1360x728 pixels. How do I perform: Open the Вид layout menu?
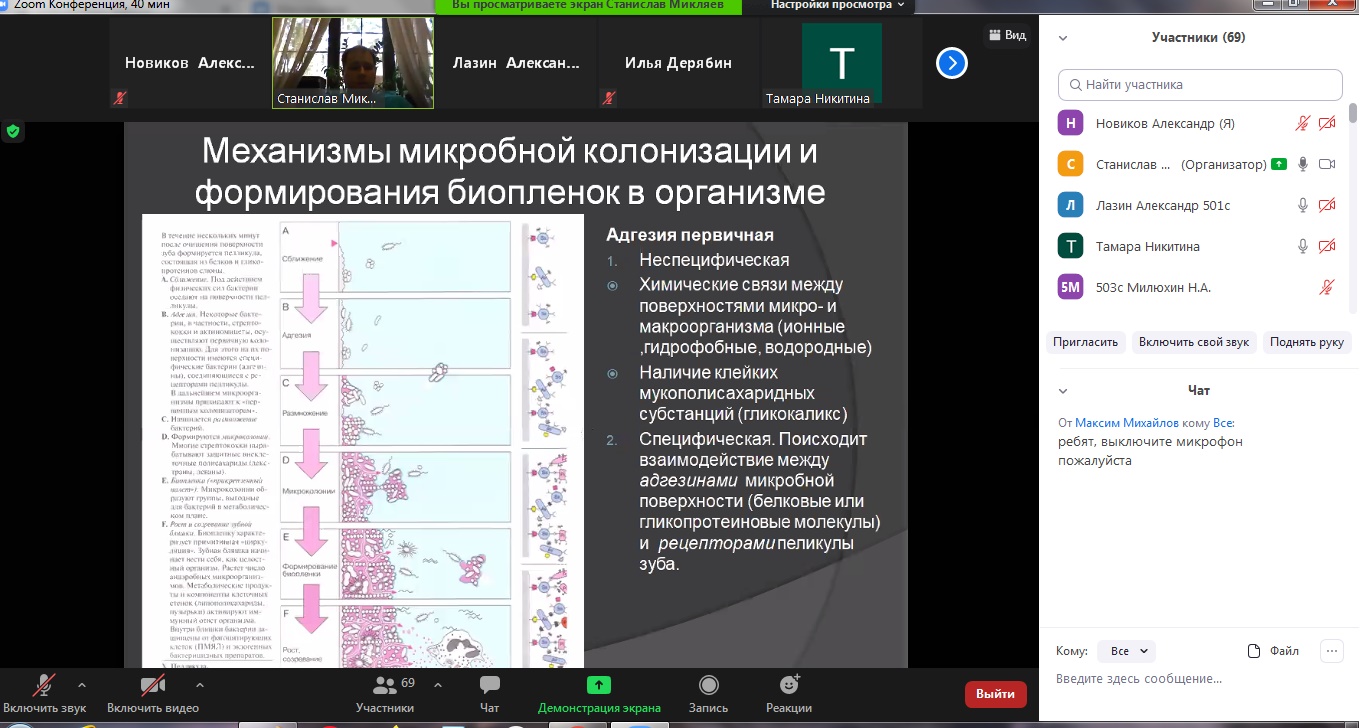(1007, 35)
